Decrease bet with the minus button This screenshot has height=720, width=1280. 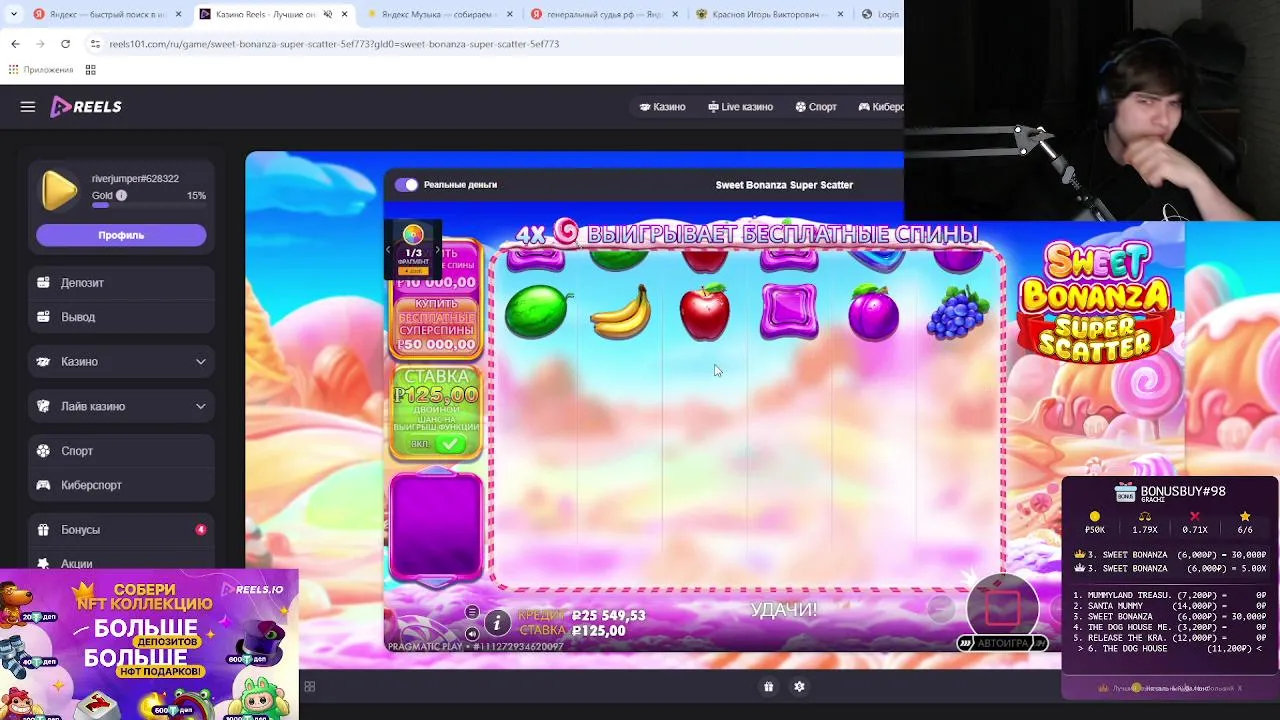click(x=940, y=608)
